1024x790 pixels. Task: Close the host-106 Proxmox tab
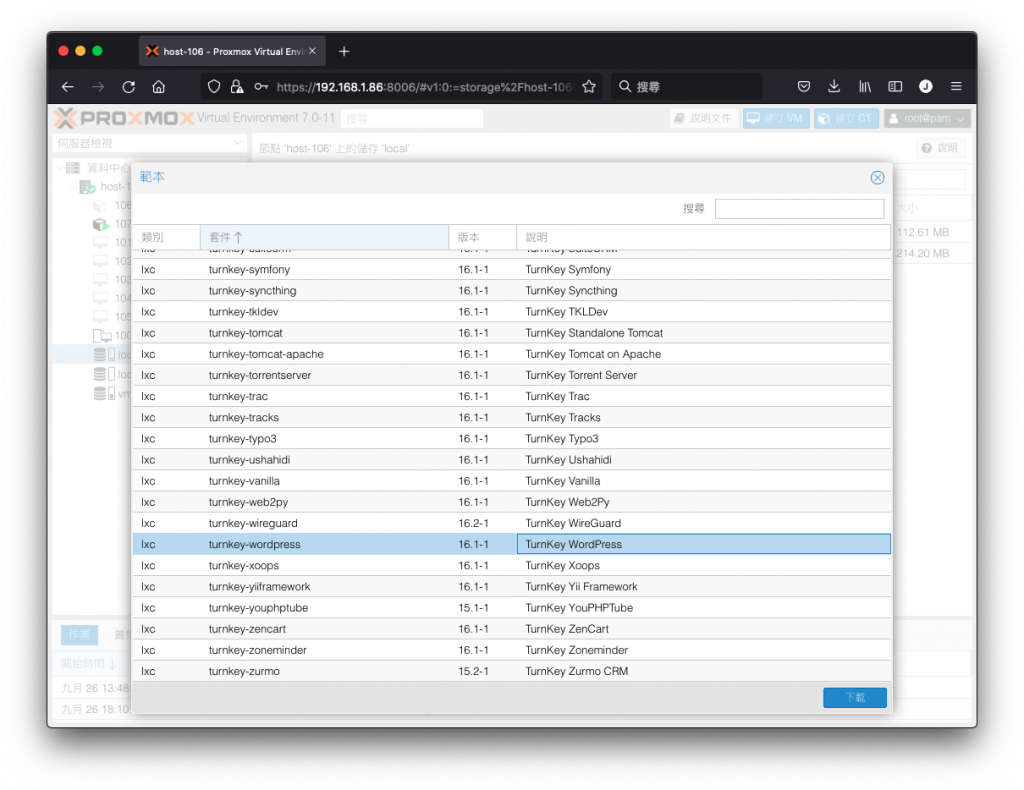tap(312, 51)
